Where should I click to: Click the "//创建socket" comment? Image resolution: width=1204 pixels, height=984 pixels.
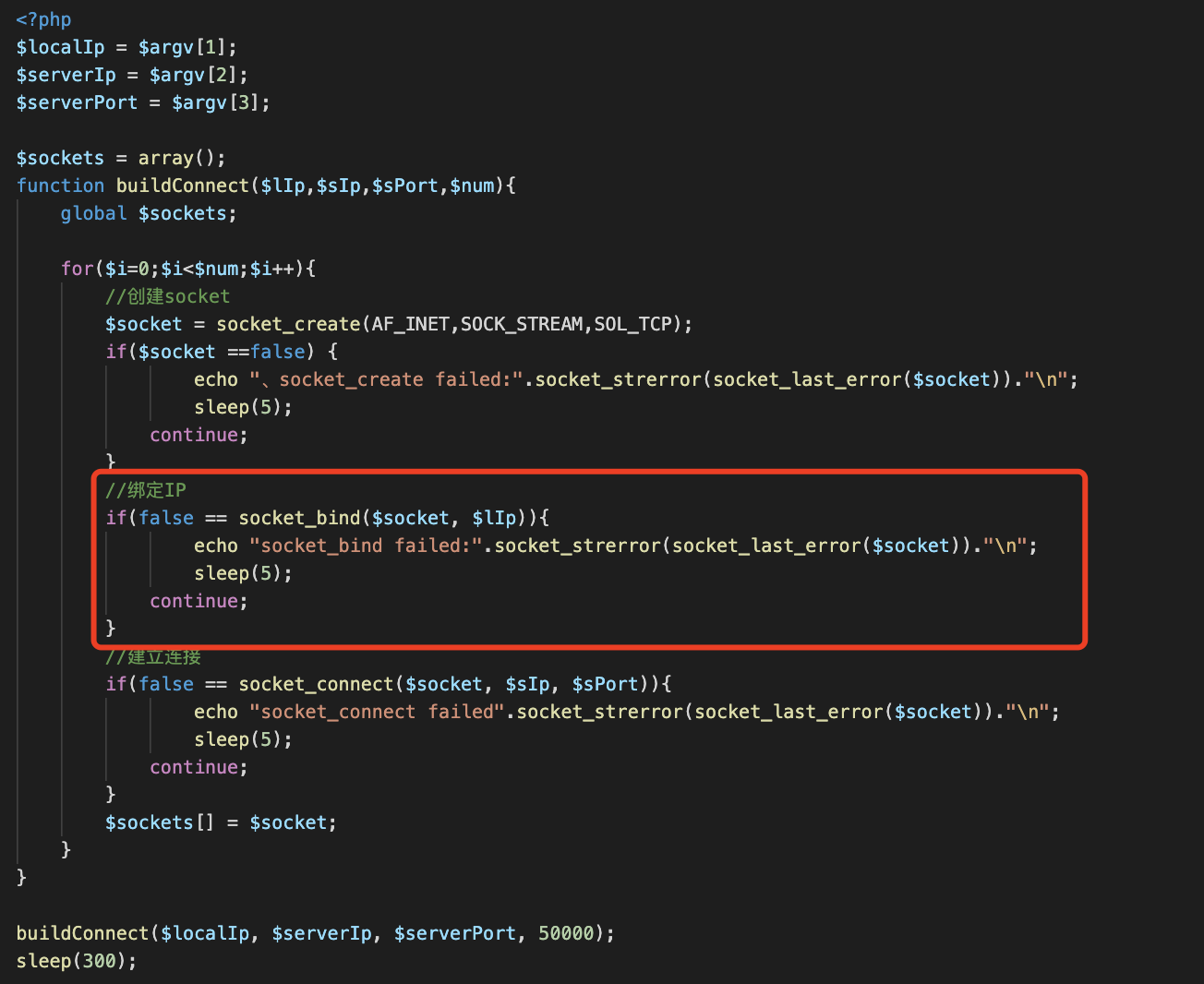click(167, 296)
